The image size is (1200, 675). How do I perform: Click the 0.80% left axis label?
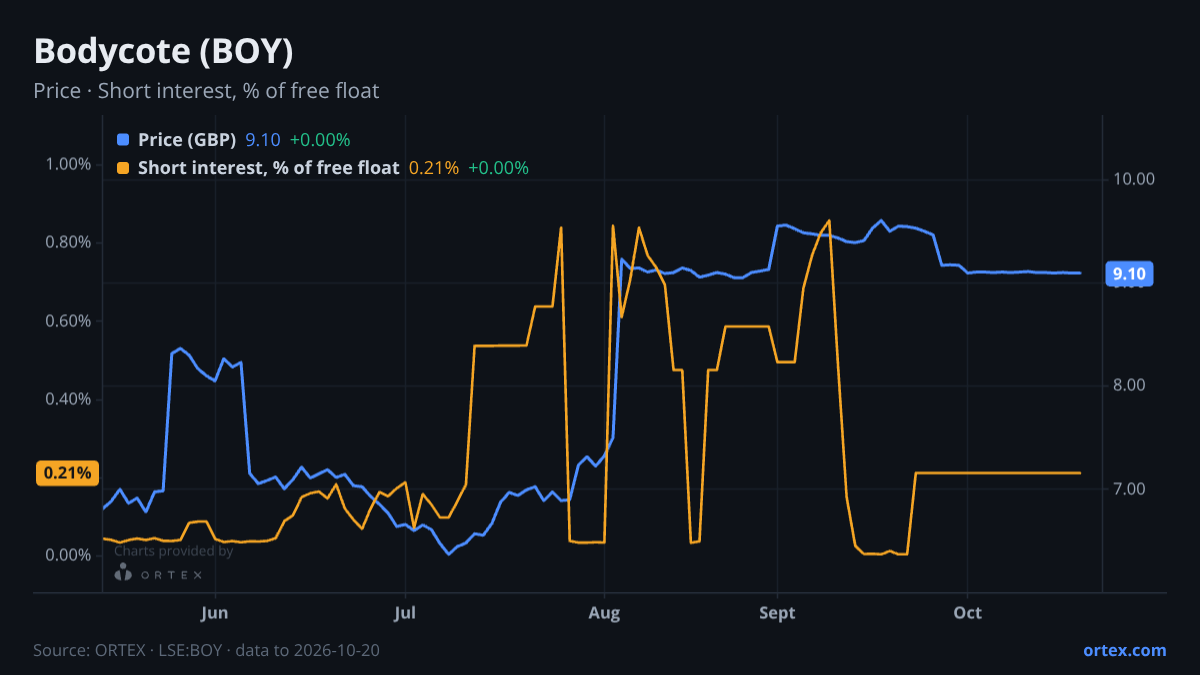[x=69, y=242]
